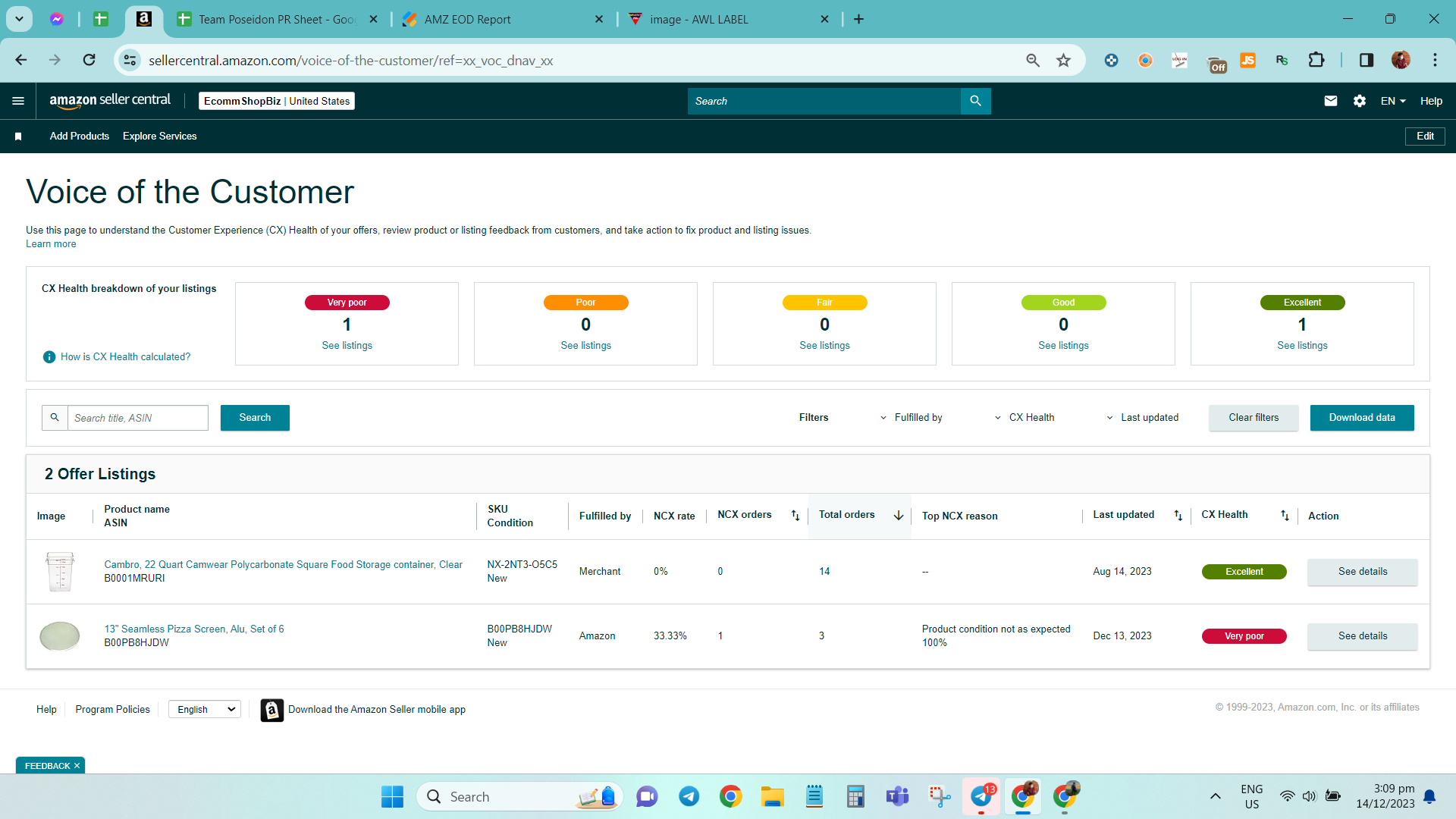
Task: Click the pizza screen product thumbnail
Action: coord(59,636)
